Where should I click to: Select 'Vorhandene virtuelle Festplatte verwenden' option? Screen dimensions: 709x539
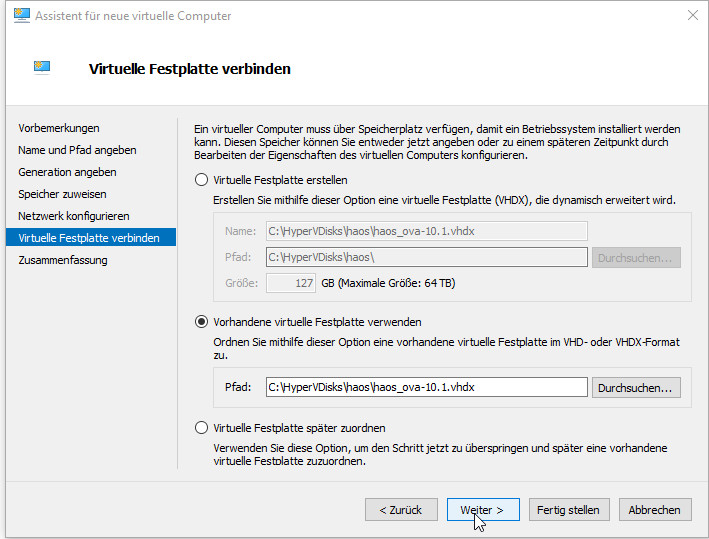[202, 322]
